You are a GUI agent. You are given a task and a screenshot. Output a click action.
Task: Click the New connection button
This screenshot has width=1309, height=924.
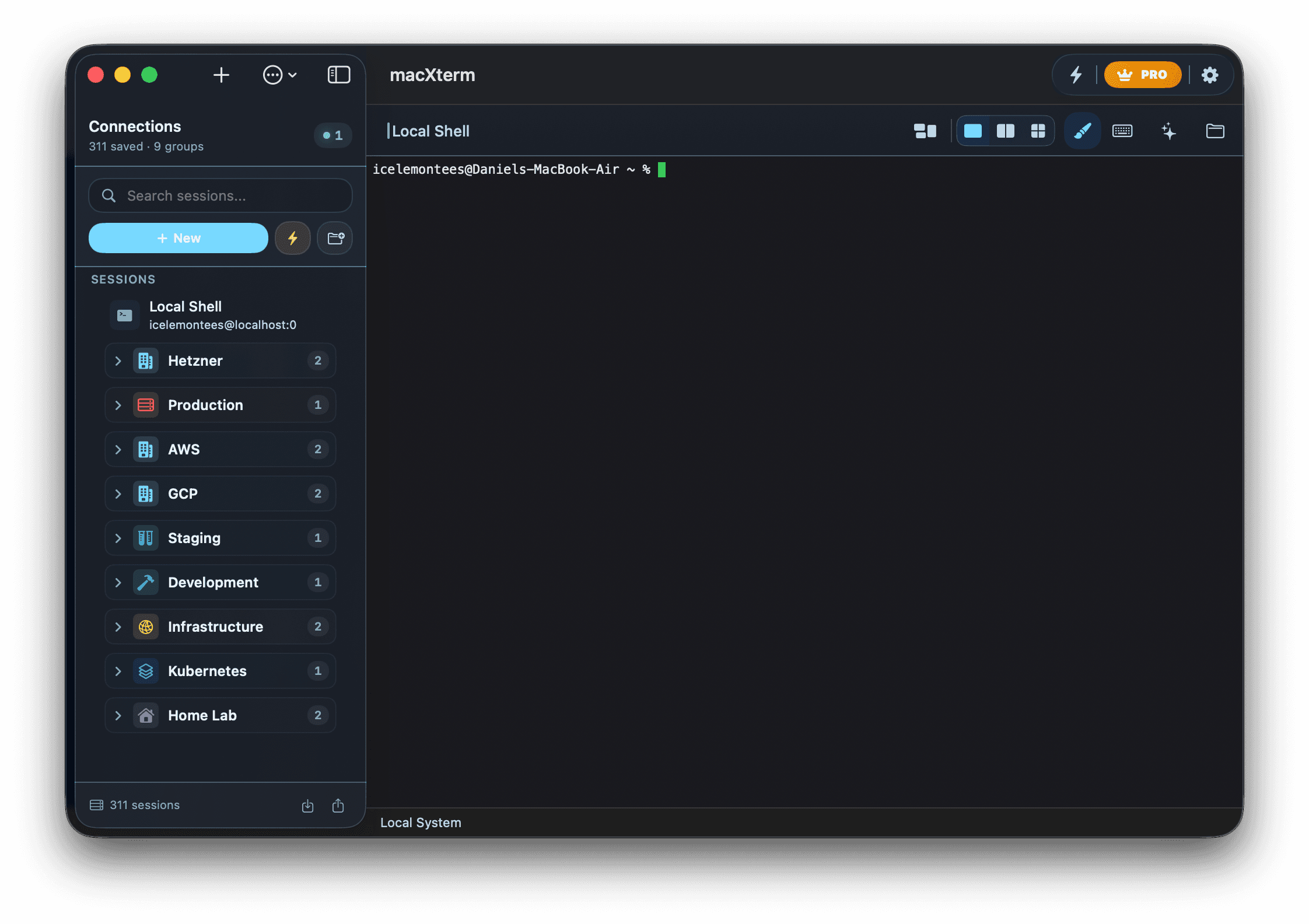click(x=178, y=238)
